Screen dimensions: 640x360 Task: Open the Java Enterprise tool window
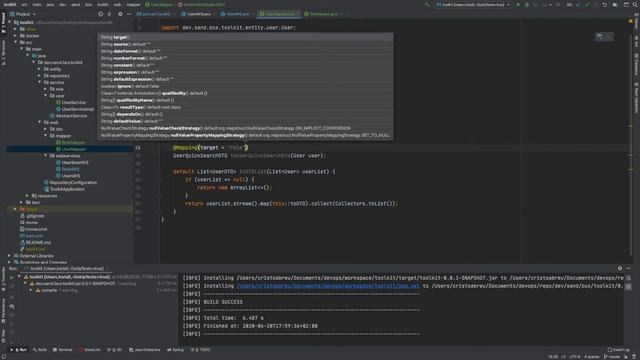point(144,350)
